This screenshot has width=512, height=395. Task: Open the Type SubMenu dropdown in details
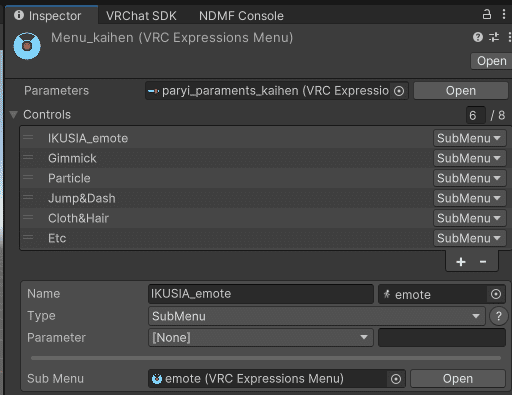point(316,316)
